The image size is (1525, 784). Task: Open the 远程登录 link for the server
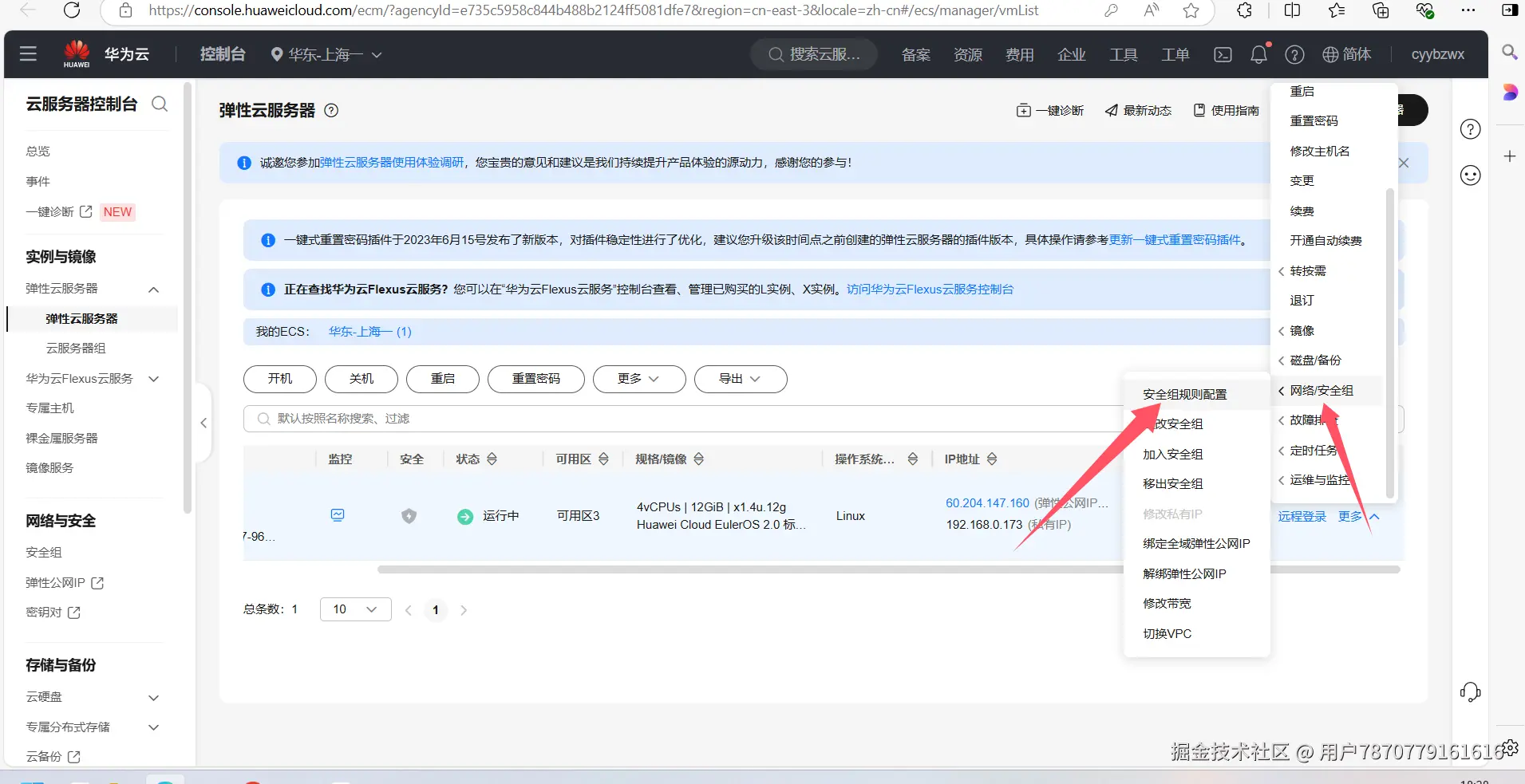(1302, 516)
